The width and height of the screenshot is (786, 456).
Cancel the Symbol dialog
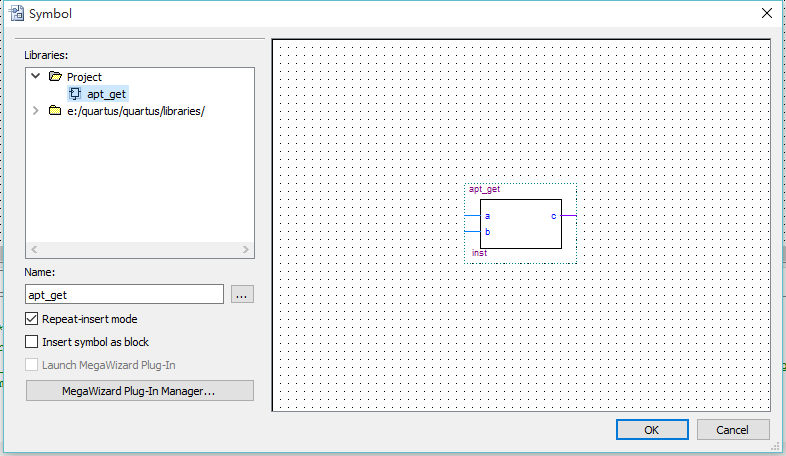(x=733, y=430)
